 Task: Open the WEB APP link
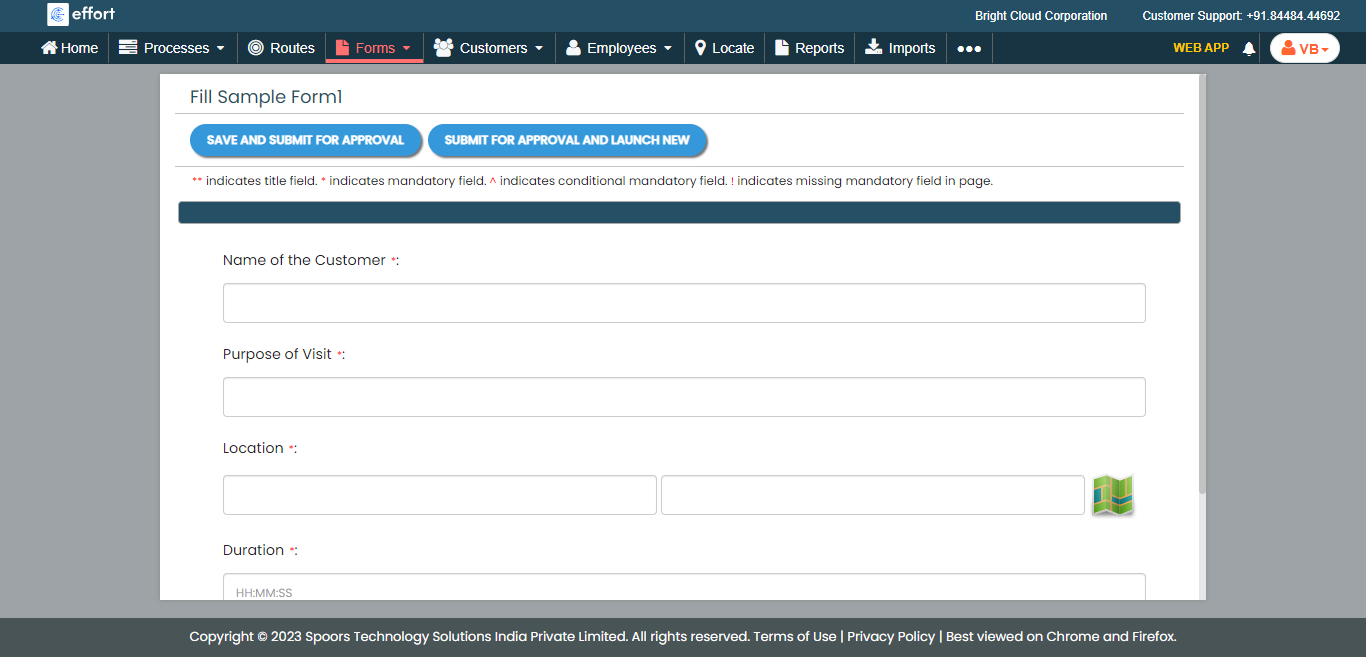click(x=1200, y=48)
